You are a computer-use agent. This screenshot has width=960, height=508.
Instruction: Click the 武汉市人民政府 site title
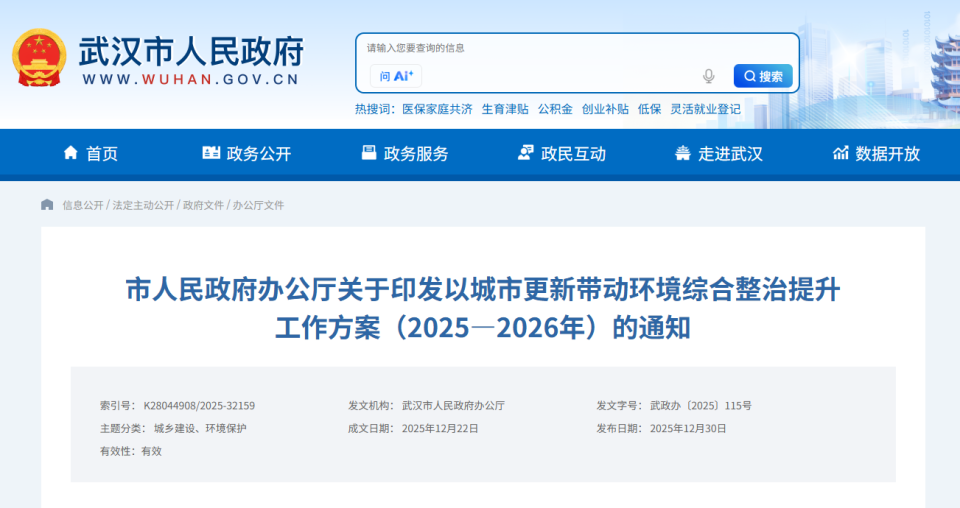(191, 51)
